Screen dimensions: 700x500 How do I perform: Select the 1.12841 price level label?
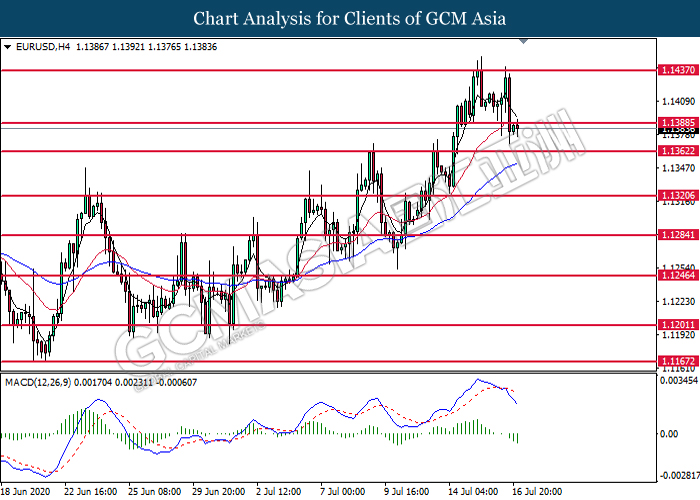click(673, 236)
